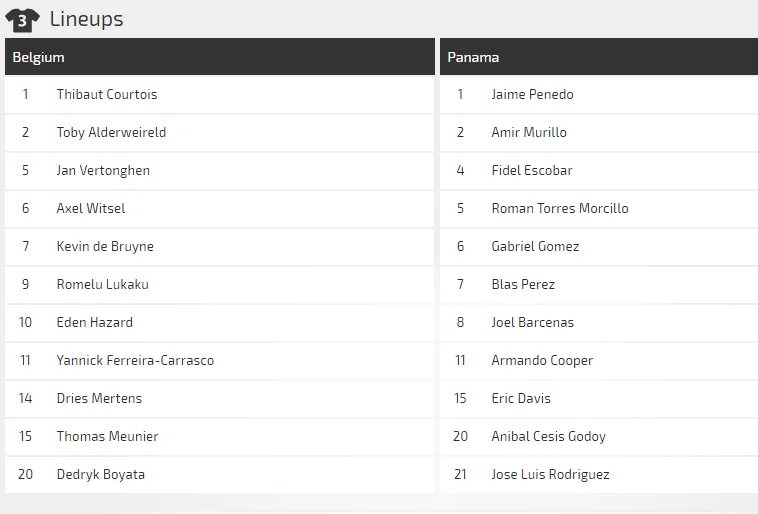Screen dimensions: 758x514
Task: Open Toby Alderweireld's player entry
Action: [x=111, y=133]
